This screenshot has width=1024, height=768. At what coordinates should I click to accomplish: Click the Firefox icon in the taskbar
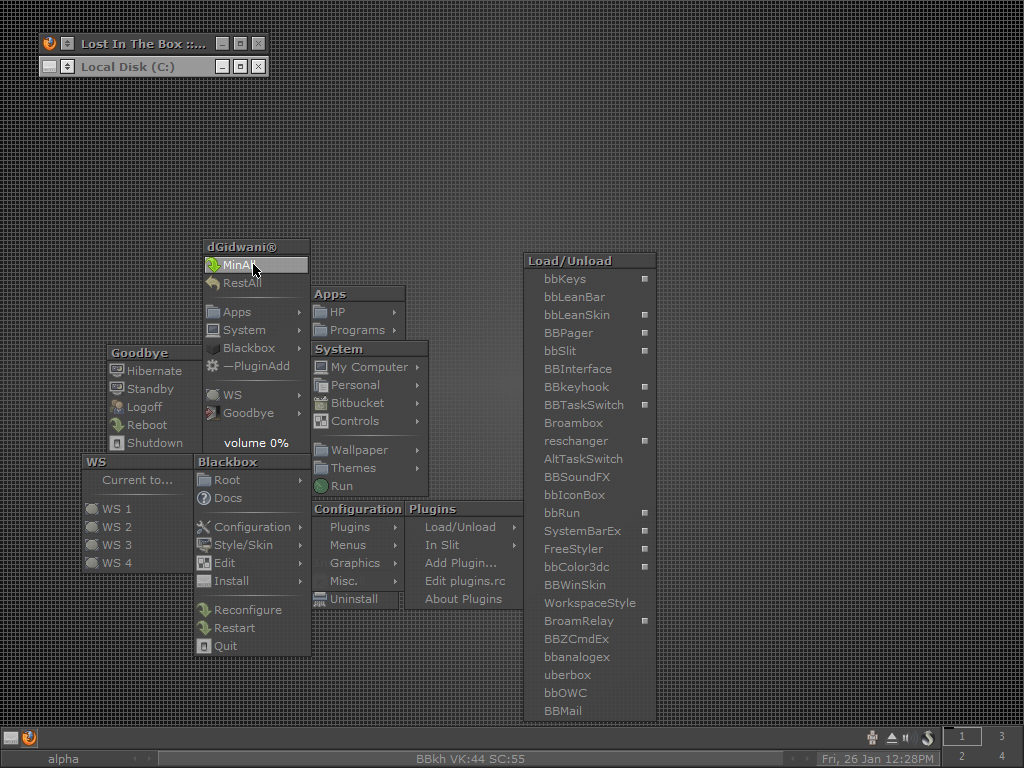pos(29,738)
